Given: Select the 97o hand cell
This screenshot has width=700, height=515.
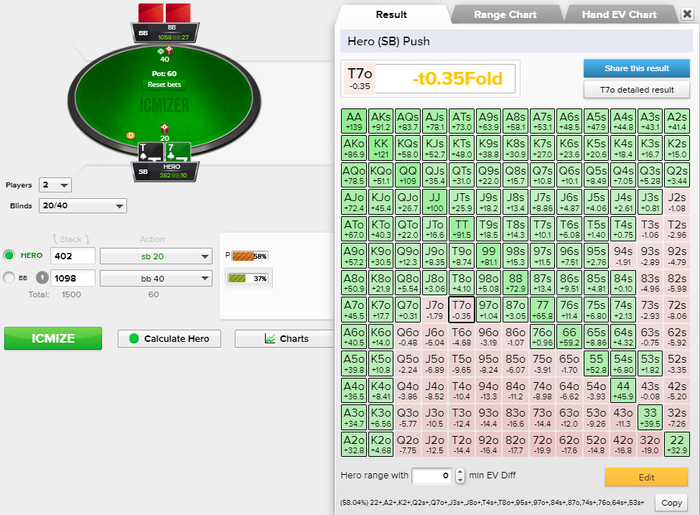Looking at the screenshot, I should pos(488,310).
